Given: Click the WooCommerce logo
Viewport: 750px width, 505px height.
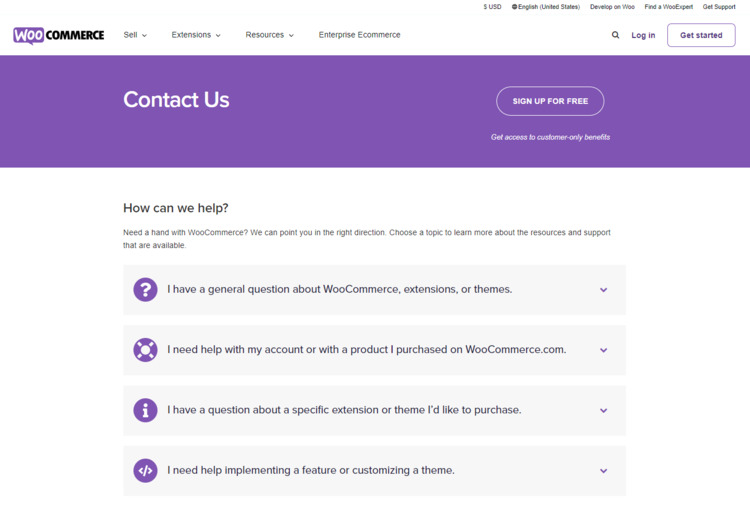Looking at the screenshot, I should [58, 35].
